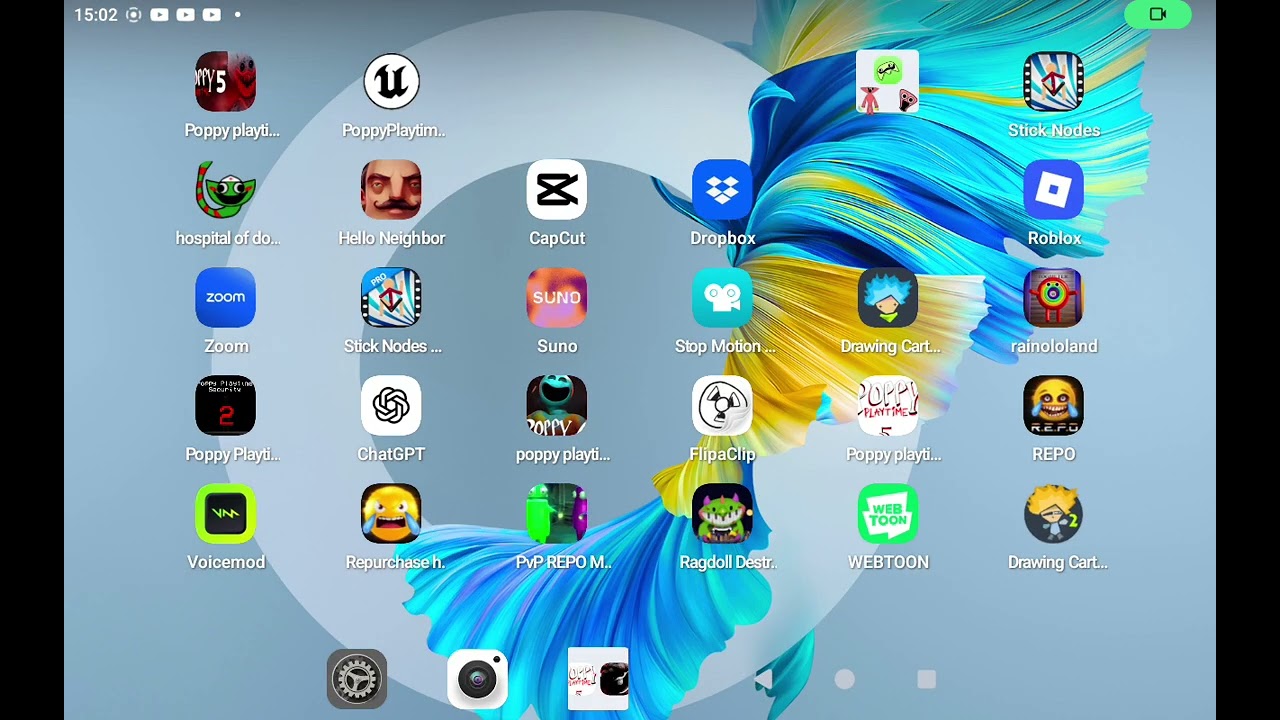Open PvP REPO M.. game

pos(557,514)
